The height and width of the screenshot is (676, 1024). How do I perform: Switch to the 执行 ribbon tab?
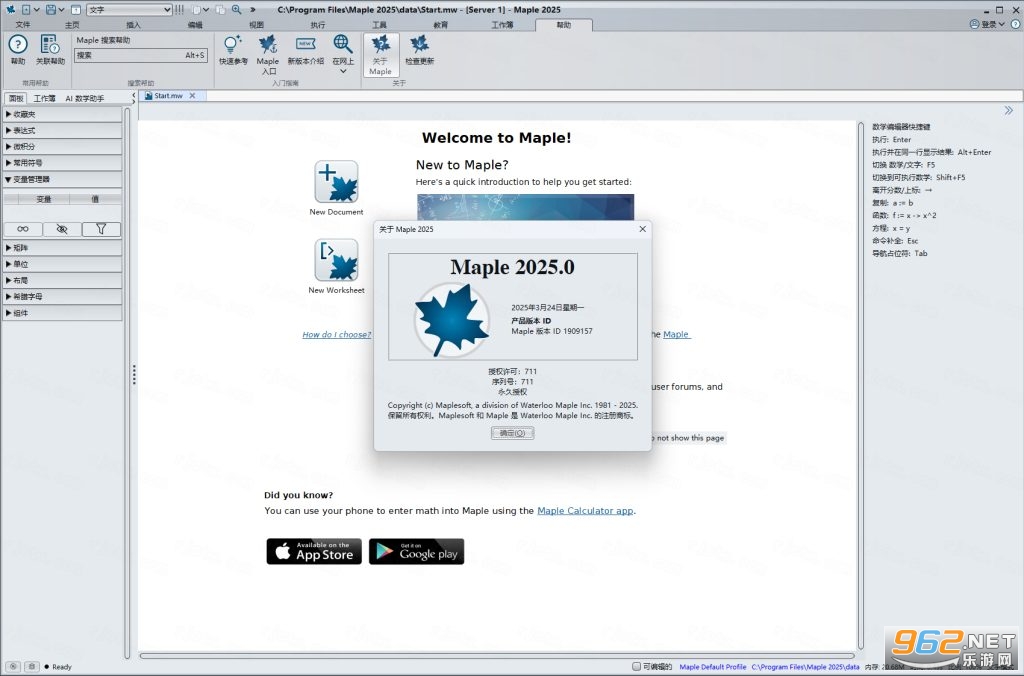tap(317, 25)
